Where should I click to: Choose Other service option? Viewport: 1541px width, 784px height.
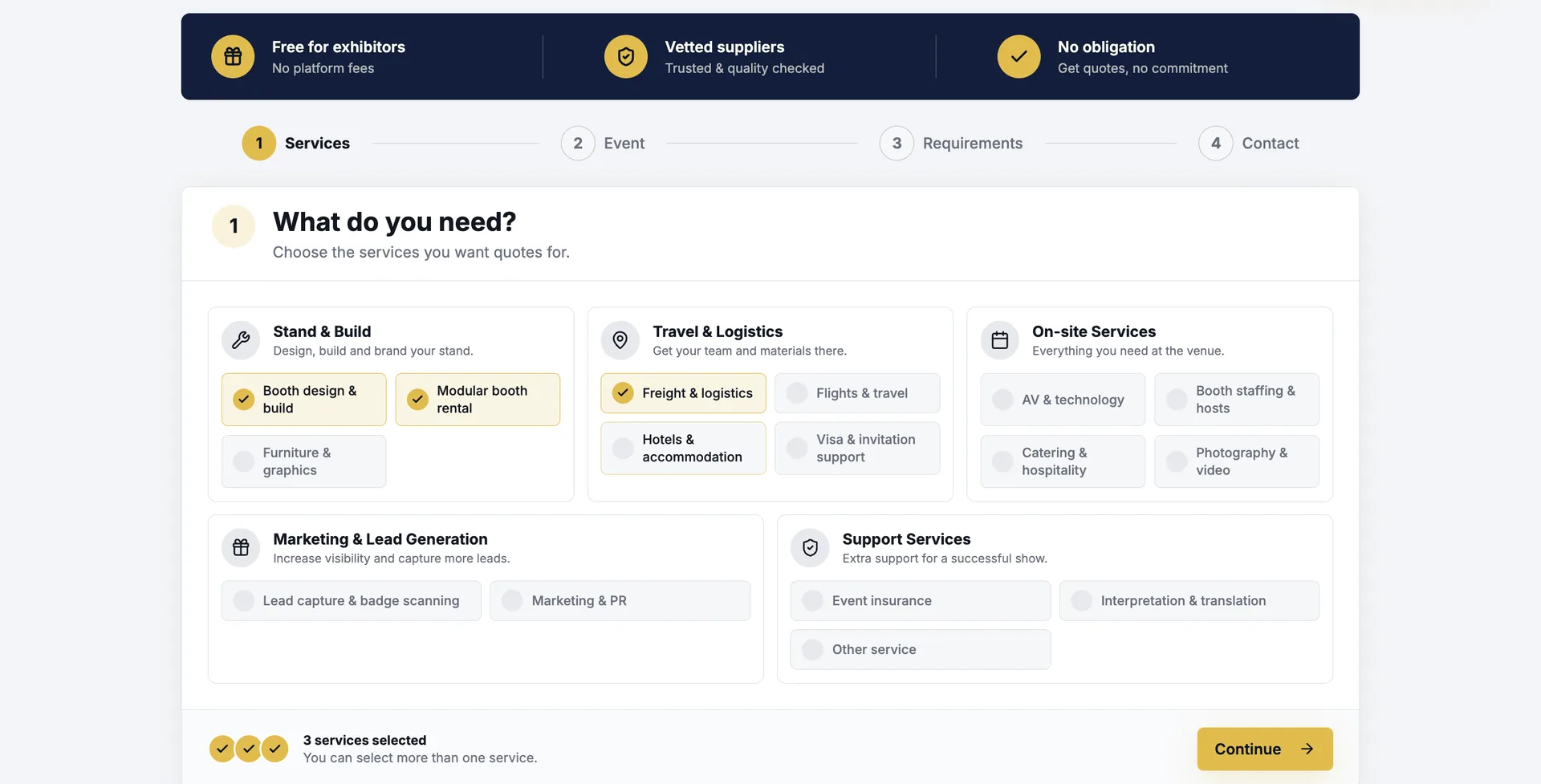point(921,650)
